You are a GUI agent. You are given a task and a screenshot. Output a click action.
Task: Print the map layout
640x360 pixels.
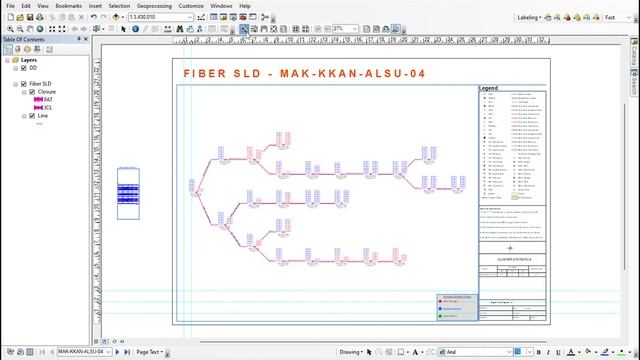click(40, 17)
